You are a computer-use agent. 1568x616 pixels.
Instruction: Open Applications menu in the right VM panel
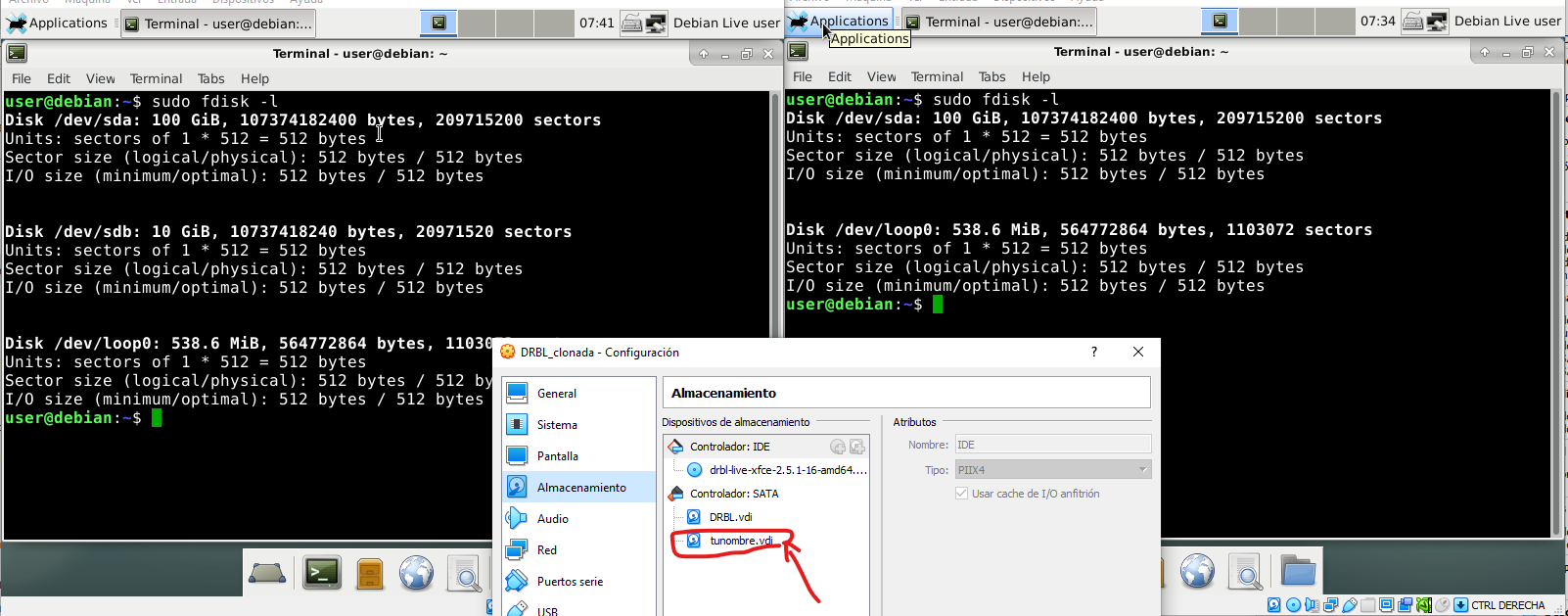pyautogui.click(x=839, y=21)
